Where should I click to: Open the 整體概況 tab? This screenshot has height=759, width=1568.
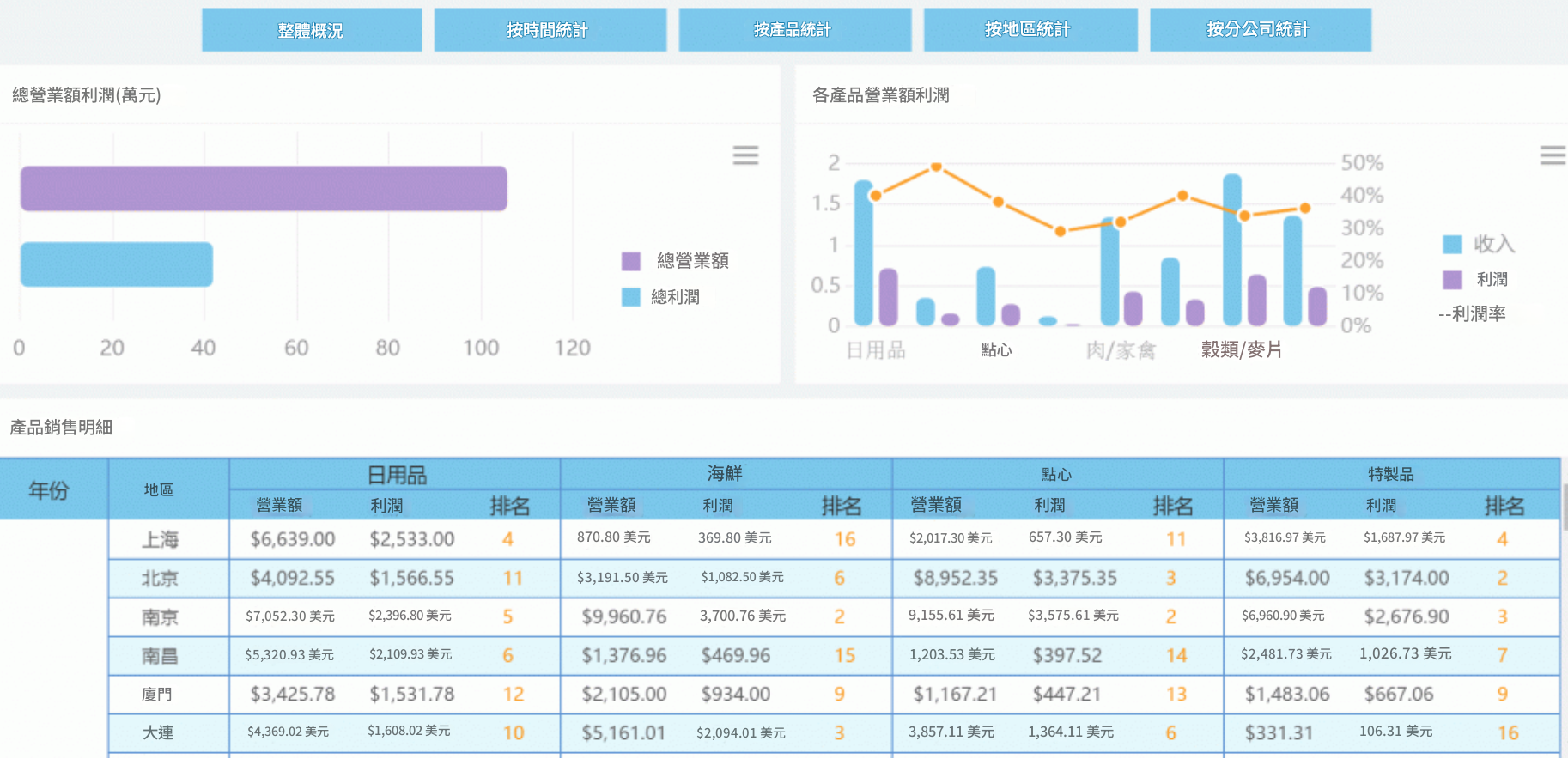tap(311, 30)
